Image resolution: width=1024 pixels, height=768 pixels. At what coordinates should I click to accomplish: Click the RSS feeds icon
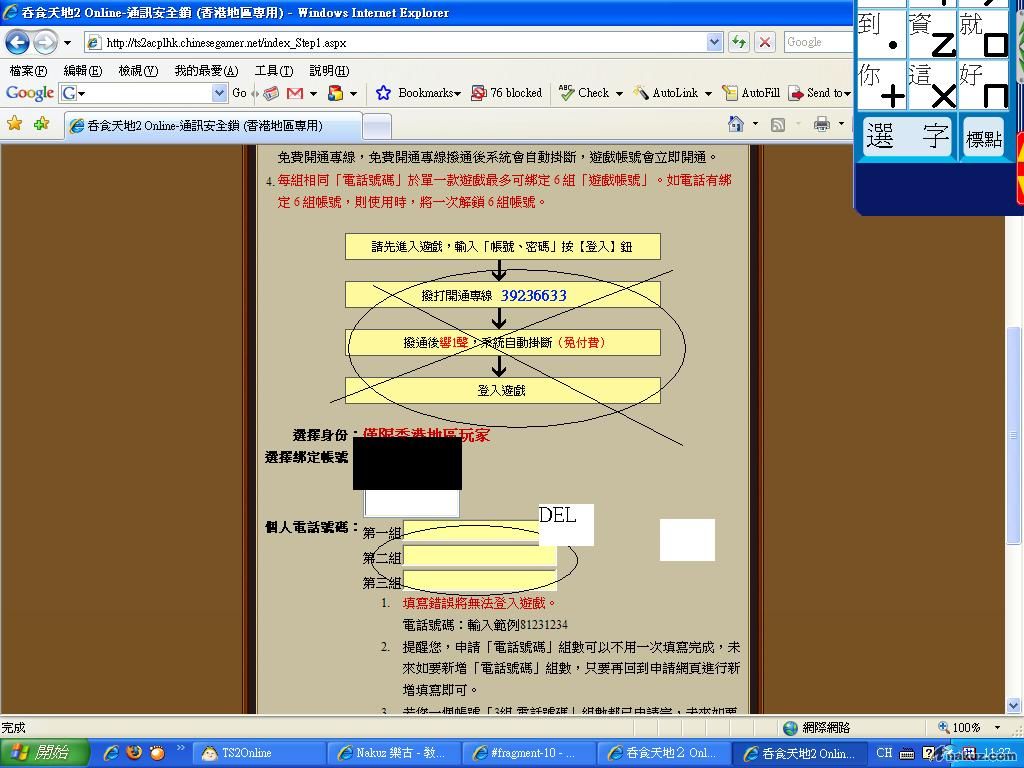(778, 124)
